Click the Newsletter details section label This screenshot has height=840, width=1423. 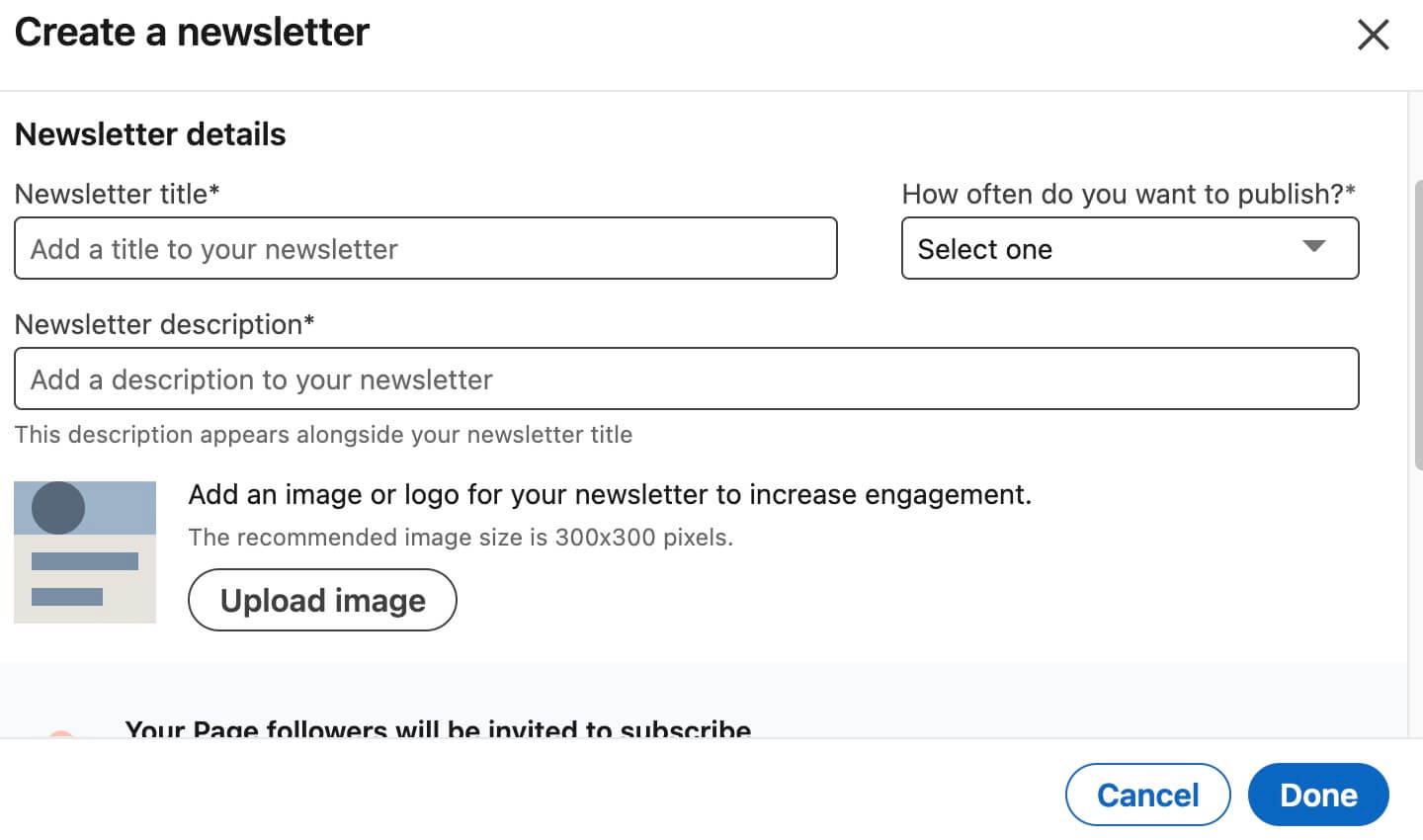coord(149,133)
